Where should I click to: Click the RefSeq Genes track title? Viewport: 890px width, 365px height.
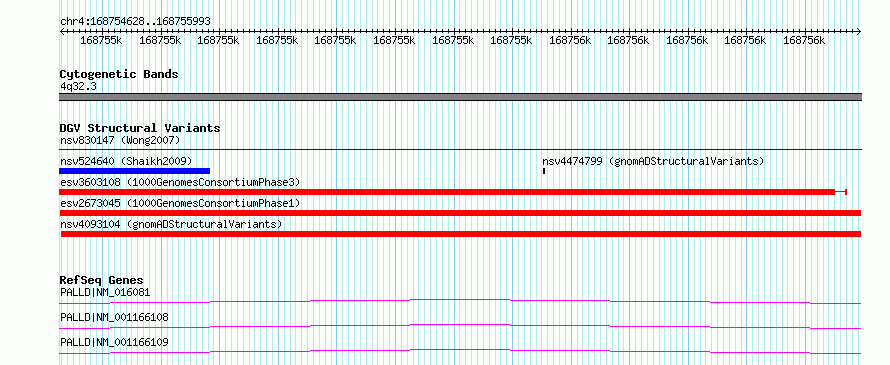(102, 280)
